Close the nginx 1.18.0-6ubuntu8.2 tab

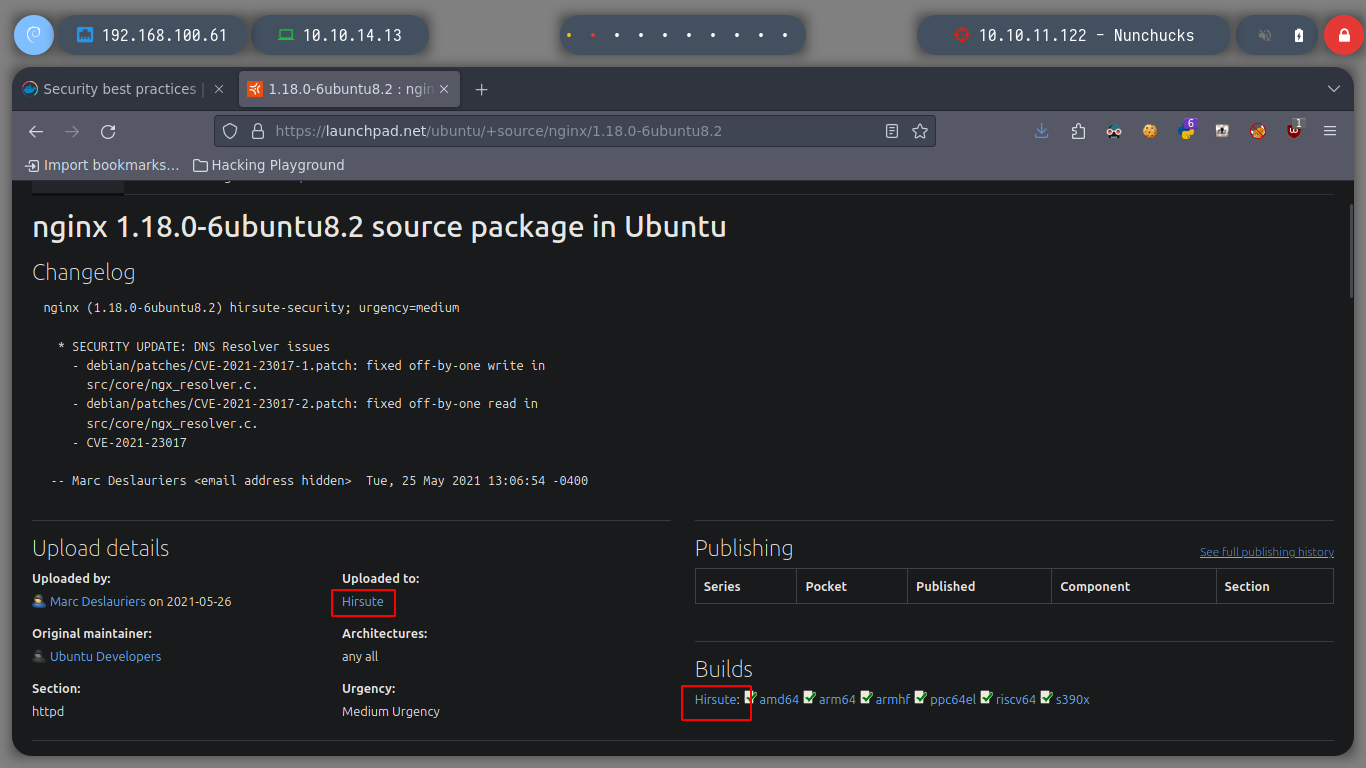click(444, 89)
